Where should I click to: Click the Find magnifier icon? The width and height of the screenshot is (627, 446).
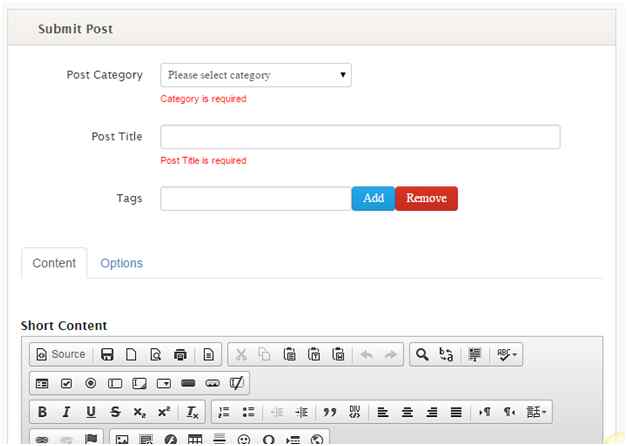tap(422, 354)
